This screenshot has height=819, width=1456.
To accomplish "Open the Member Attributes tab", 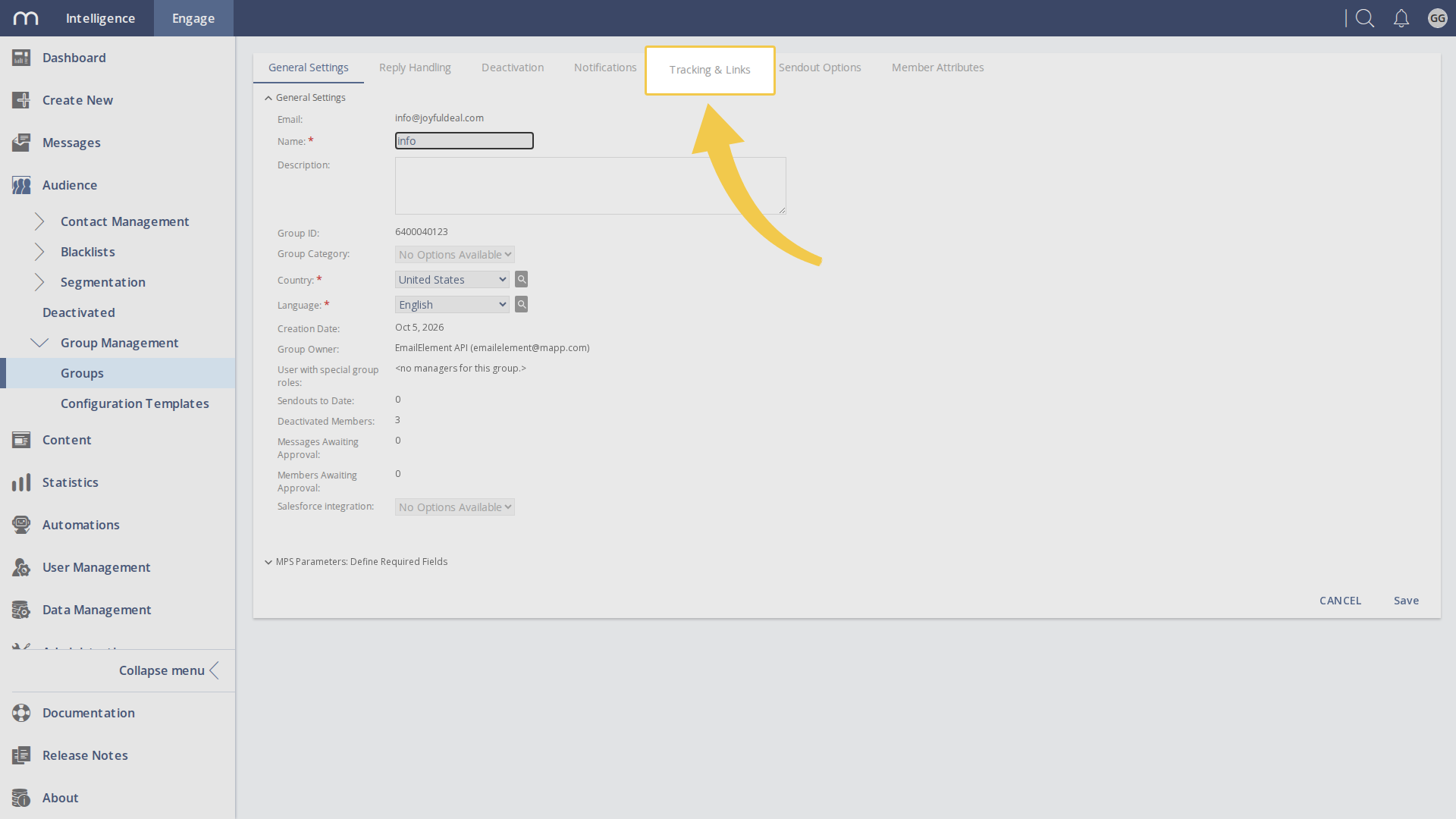I will click(x=938, y=67).
